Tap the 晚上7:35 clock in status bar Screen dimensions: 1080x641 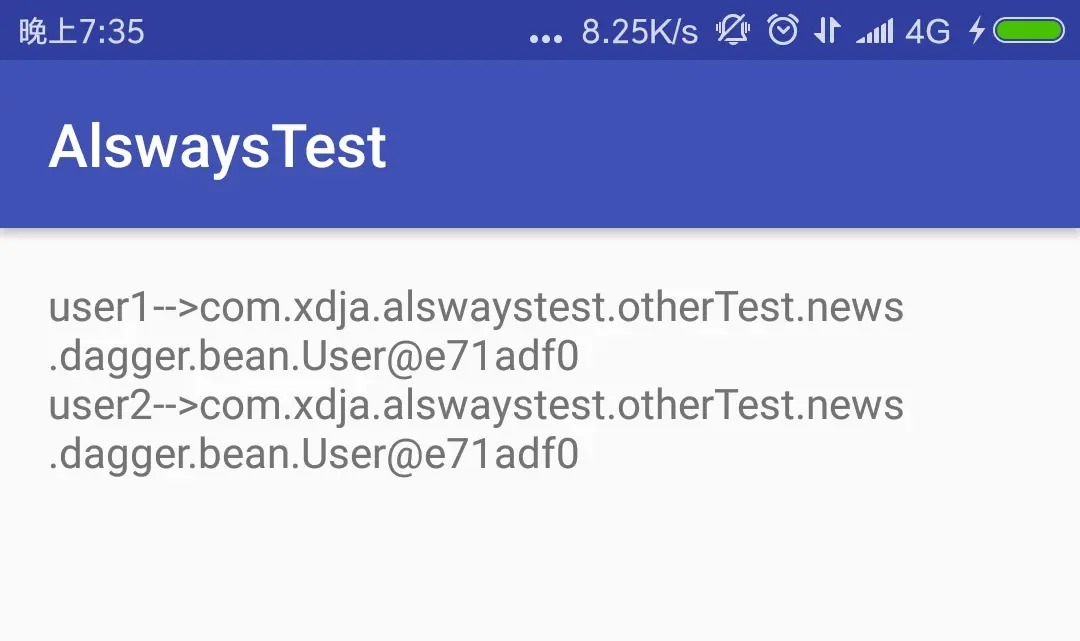[81, 31]
